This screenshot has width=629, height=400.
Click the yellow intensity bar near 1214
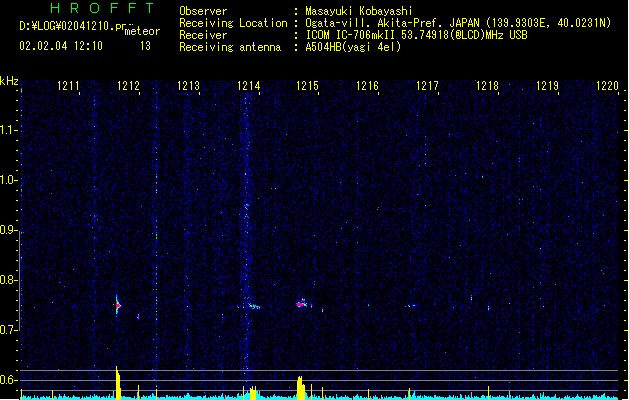tap(253, 393)
